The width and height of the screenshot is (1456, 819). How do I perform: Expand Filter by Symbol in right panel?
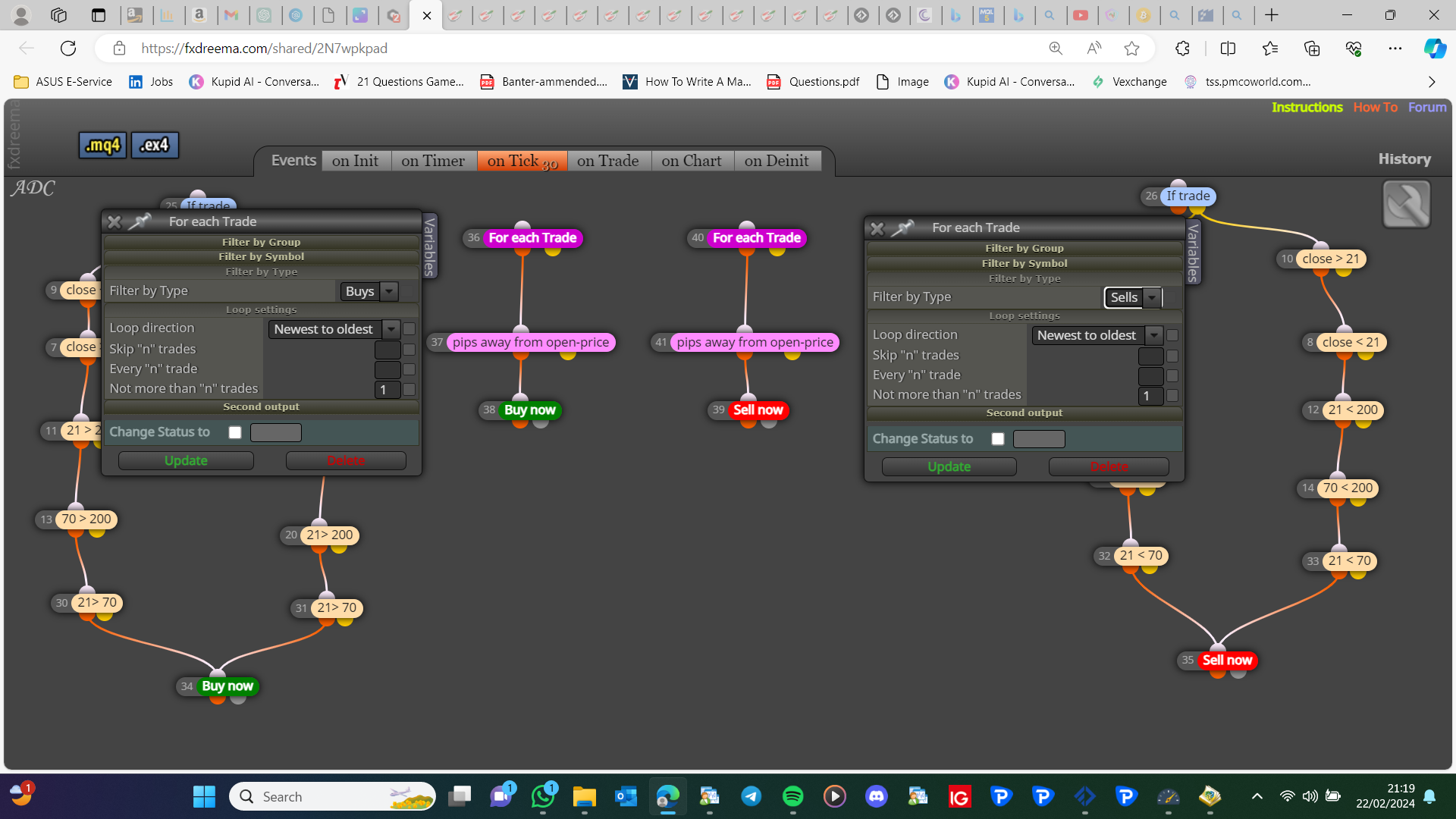[x=1025, y=263]
